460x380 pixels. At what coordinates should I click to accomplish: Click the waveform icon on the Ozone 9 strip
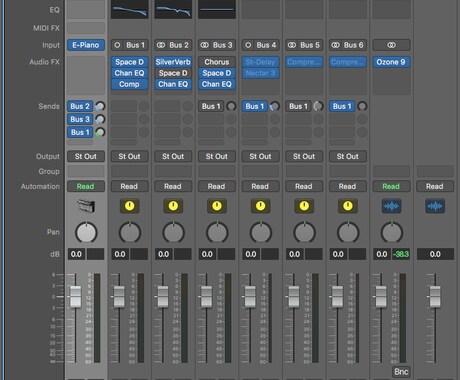tap(392, 206)
